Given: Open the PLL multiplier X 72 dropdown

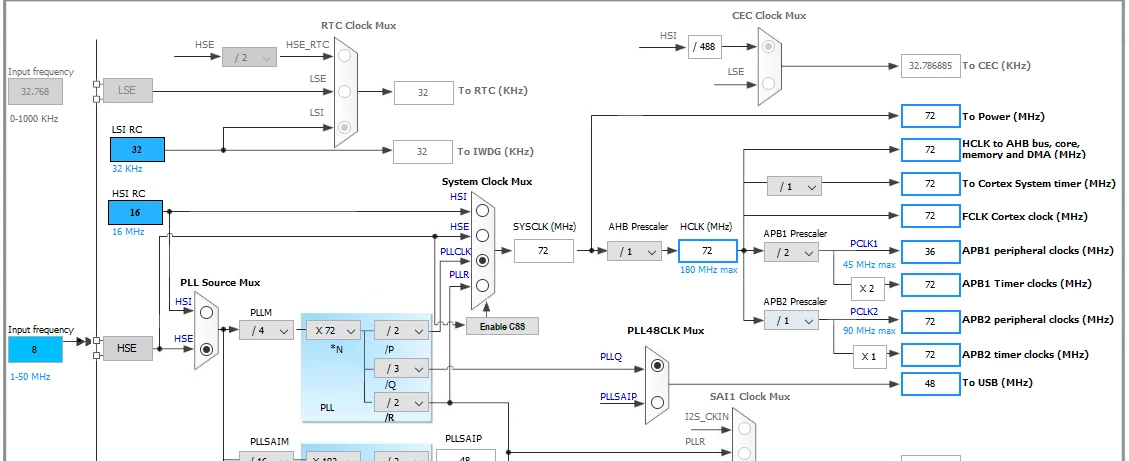Looking at the screenshot, I should click(x=333, y=331).
